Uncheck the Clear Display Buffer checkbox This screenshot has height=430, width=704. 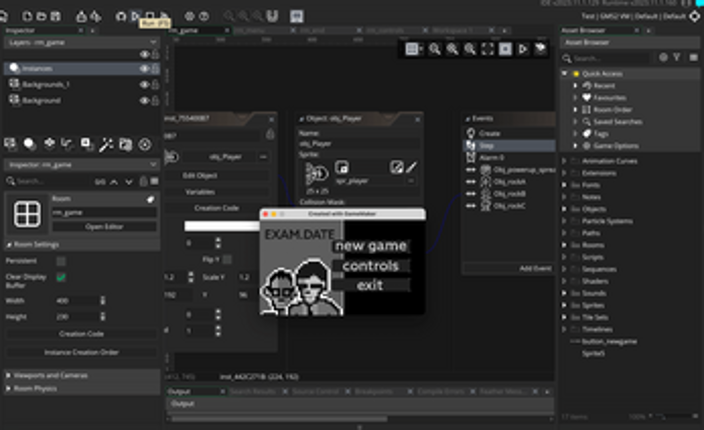61,277
